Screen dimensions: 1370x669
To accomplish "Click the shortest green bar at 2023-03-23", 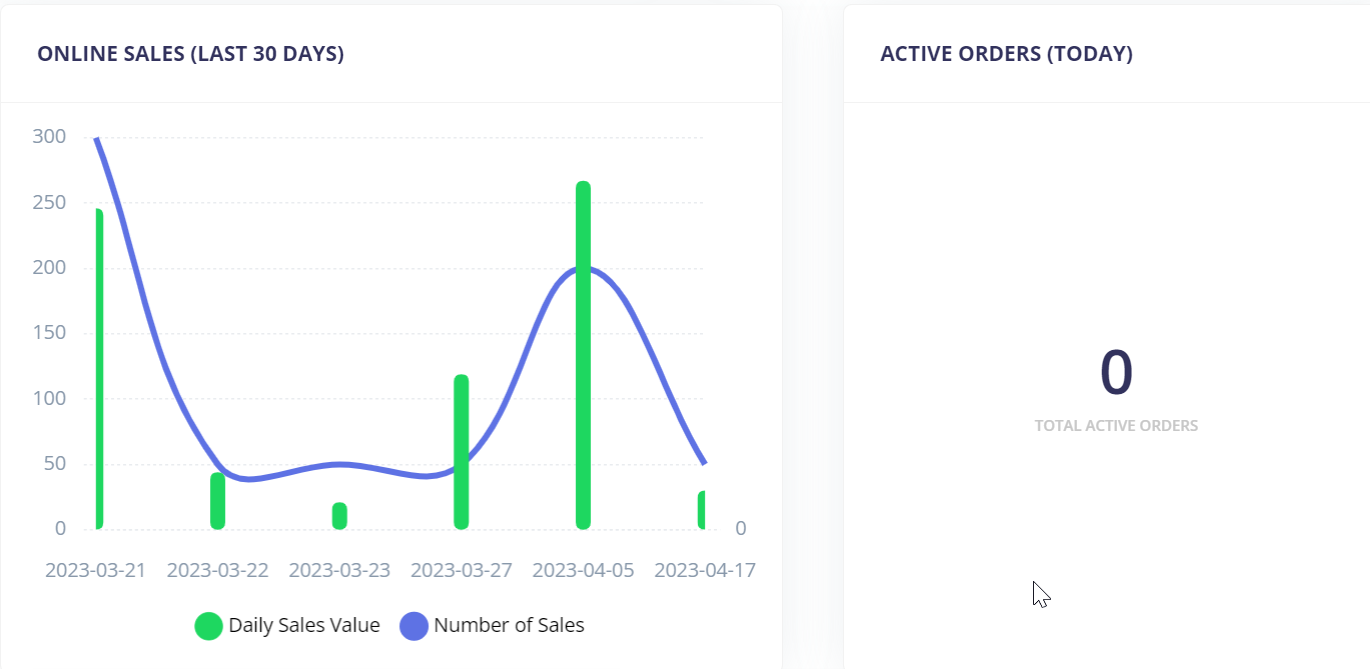I will tap(340, 516).
